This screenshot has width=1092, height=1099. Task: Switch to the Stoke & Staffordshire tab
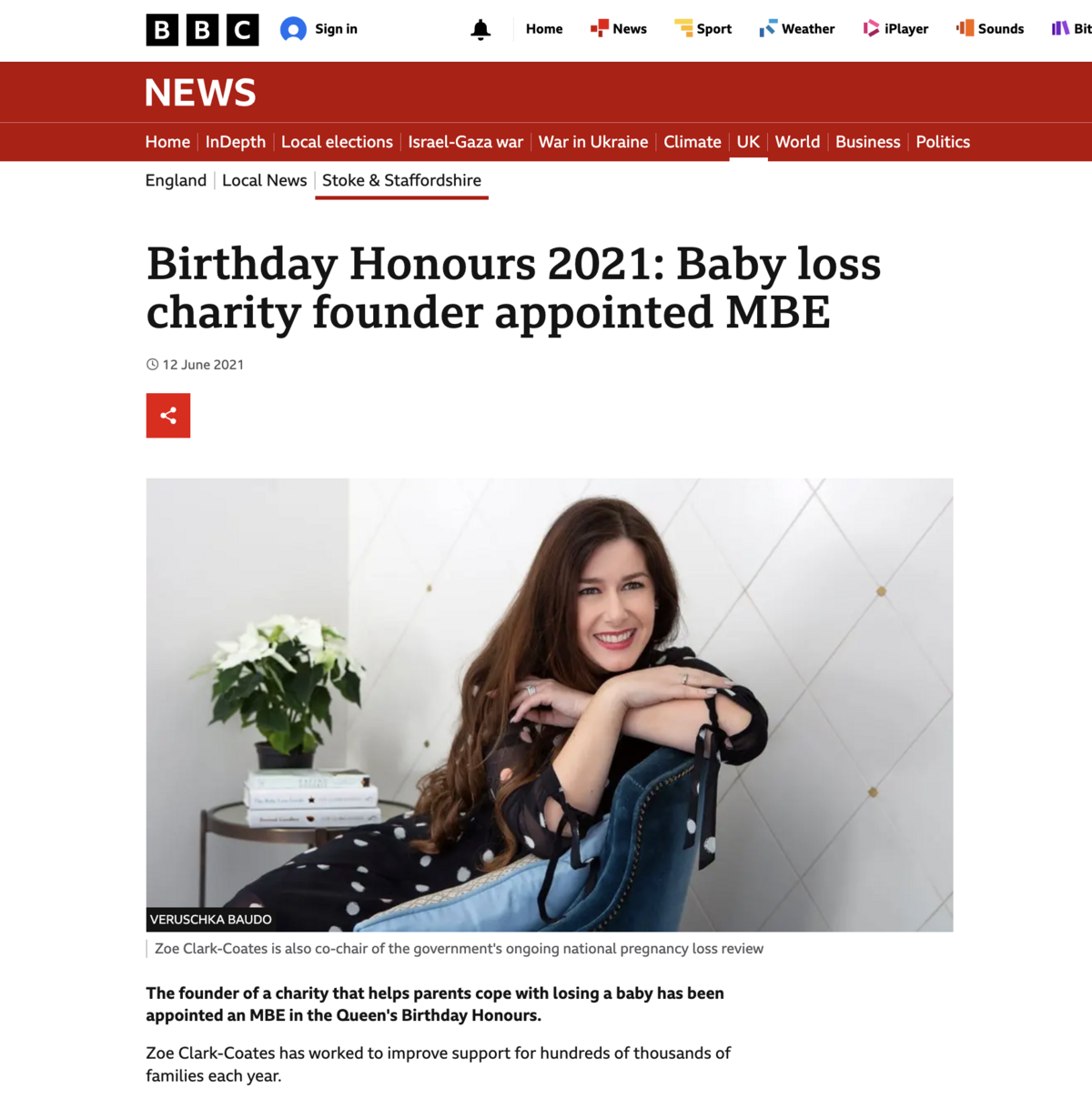click(401, 180)
